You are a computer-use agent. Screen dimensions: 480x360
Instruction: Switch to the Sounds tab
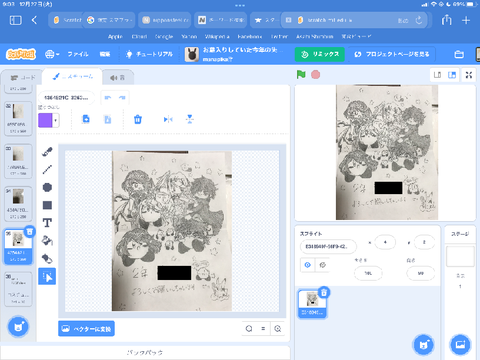point(117,77)
